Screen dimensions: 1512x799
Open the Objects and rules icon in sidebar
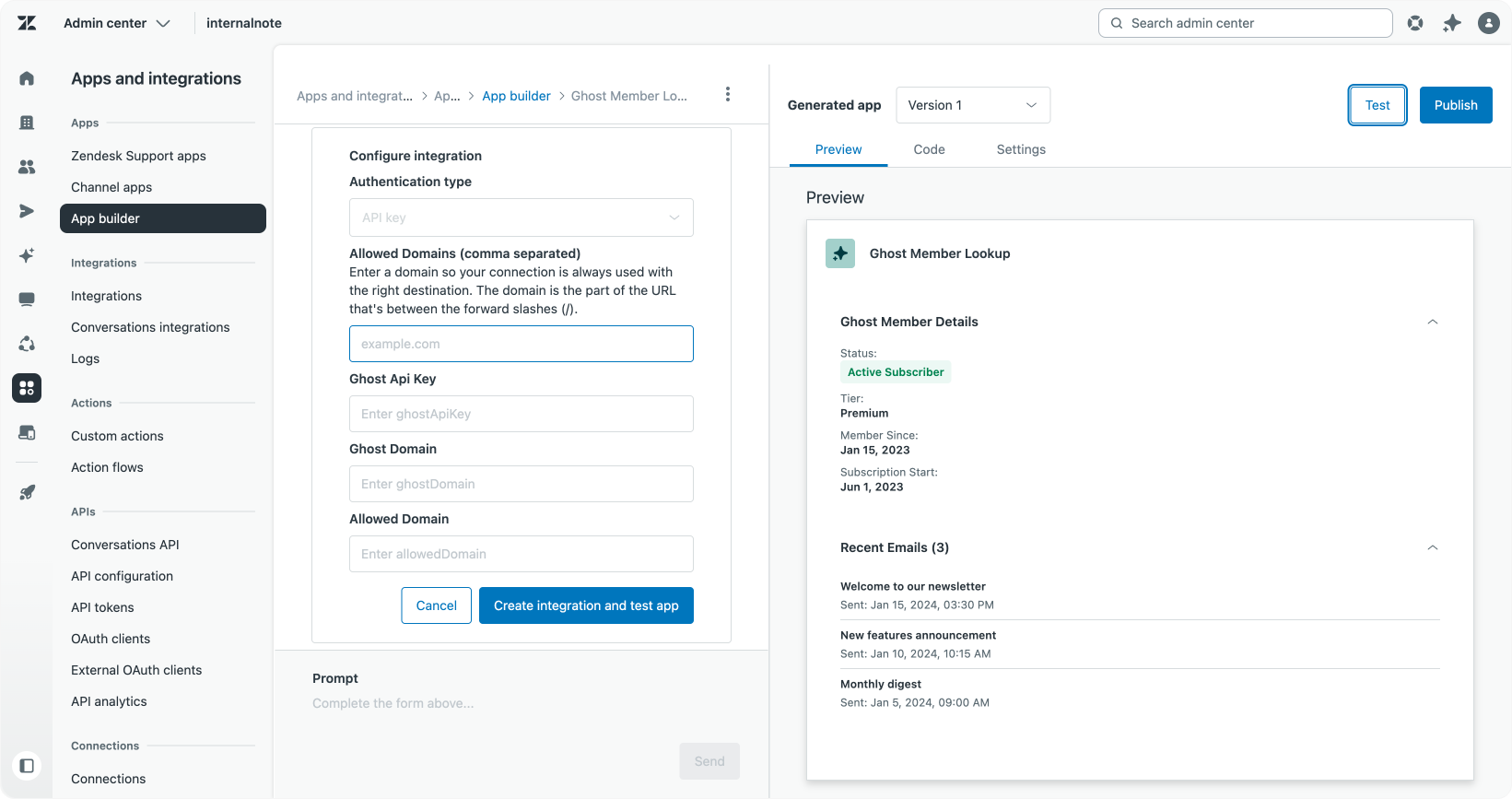coord(27,344)
